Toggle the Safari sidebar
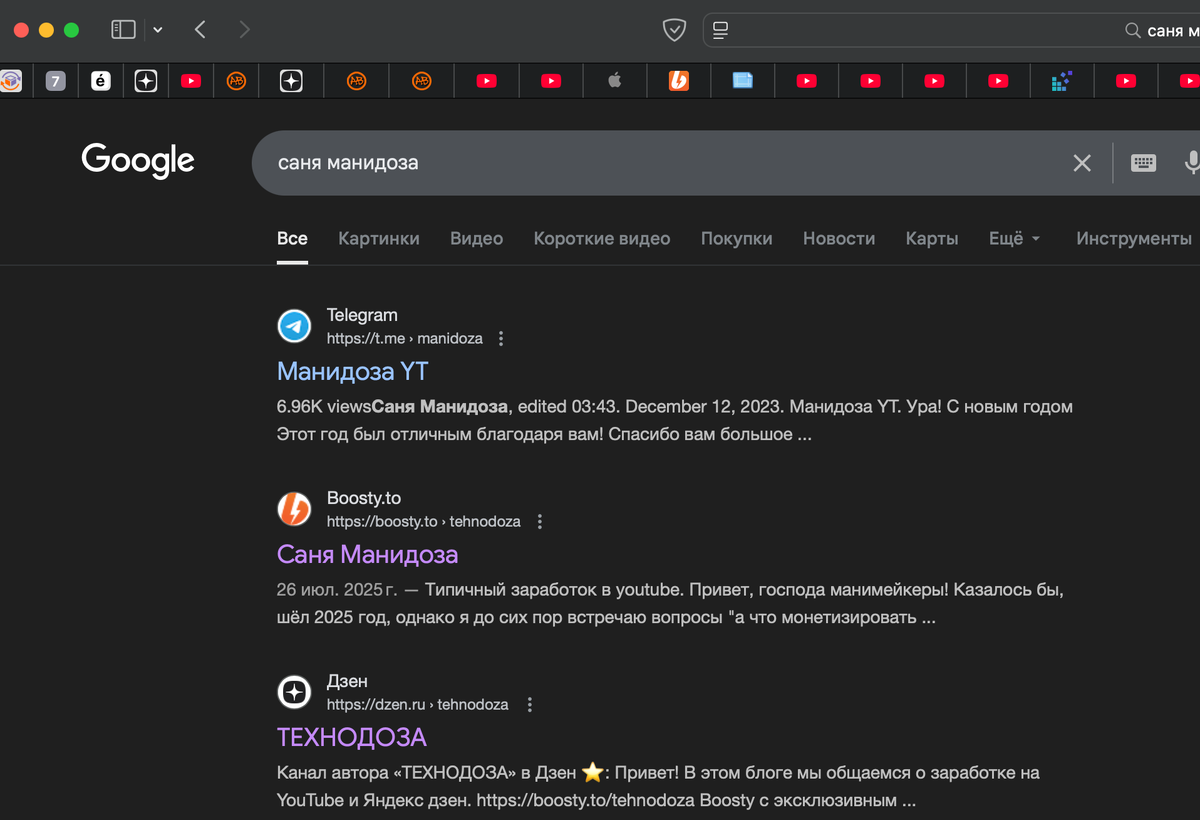The image size is (1200, 820). pos(123,30)
